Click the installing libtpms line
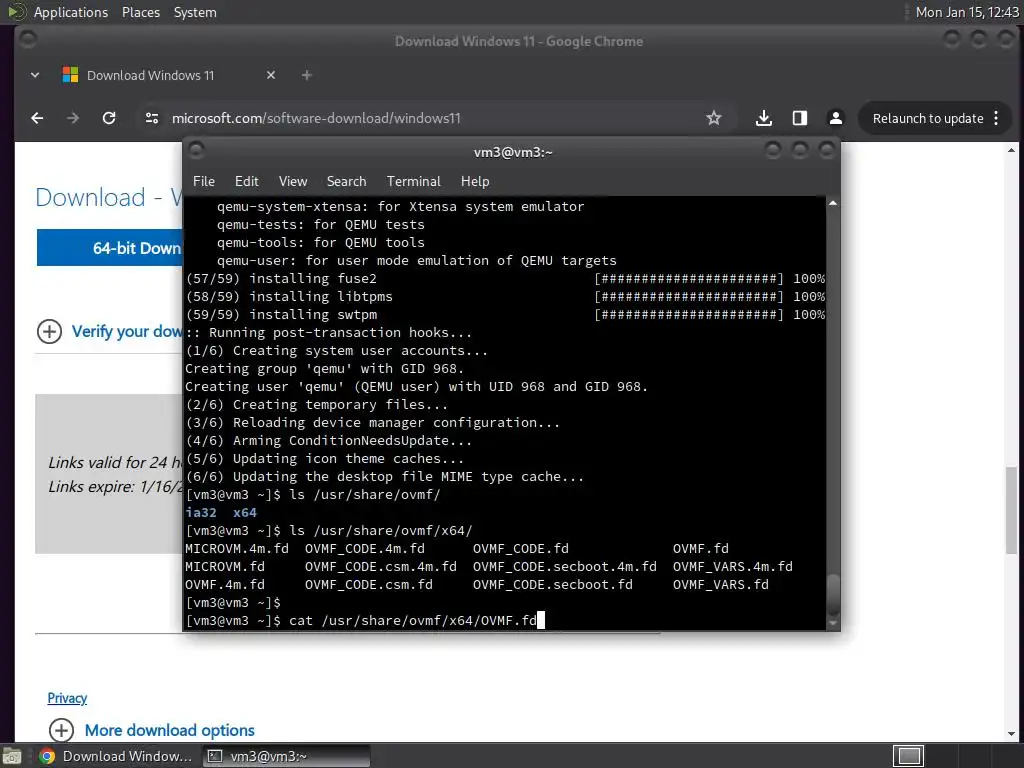1024x768 pixels. (x=505, y=296)
